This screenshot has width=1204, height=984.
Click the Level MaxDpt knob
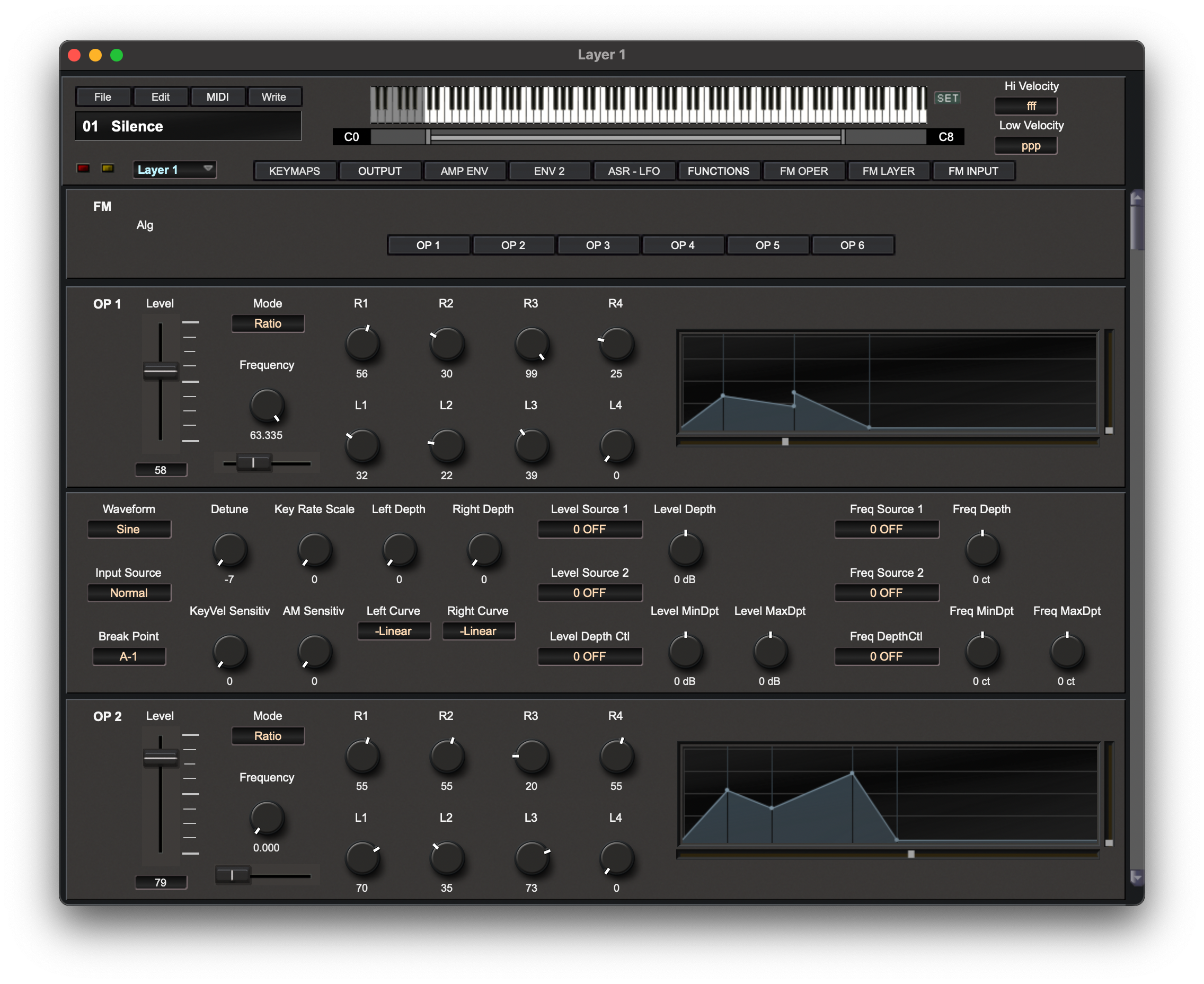pyautogui.click(x=769, y=651)
